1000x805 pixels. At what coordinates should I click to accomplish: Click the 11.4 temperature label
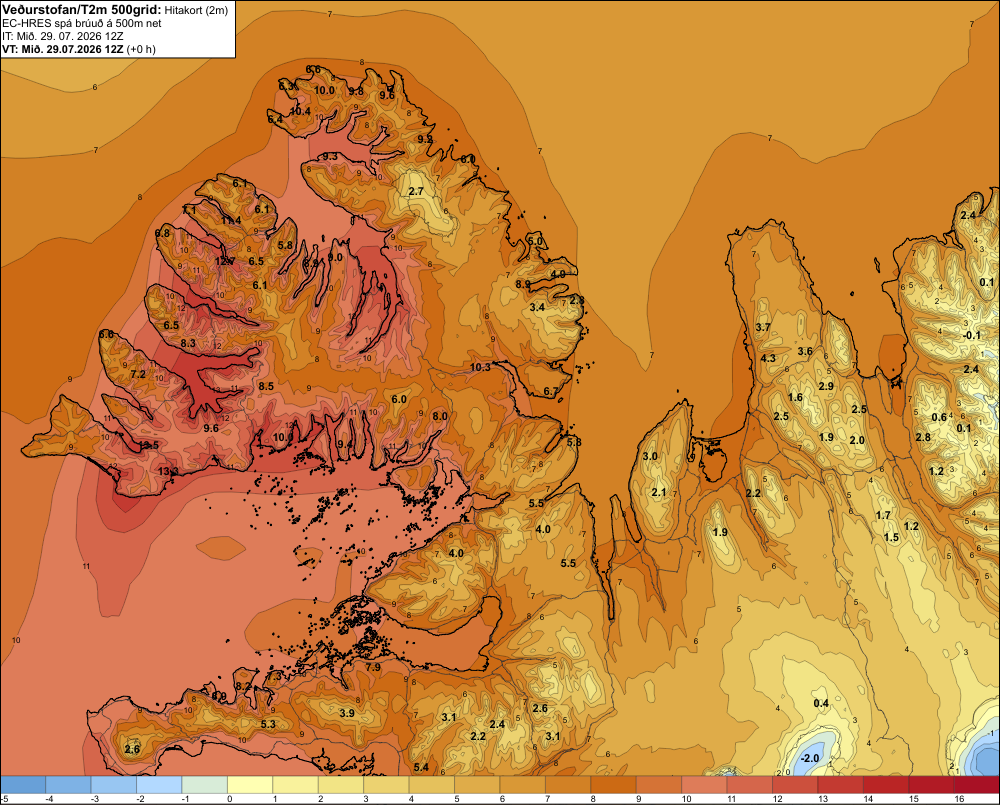(x=231, y=220)
